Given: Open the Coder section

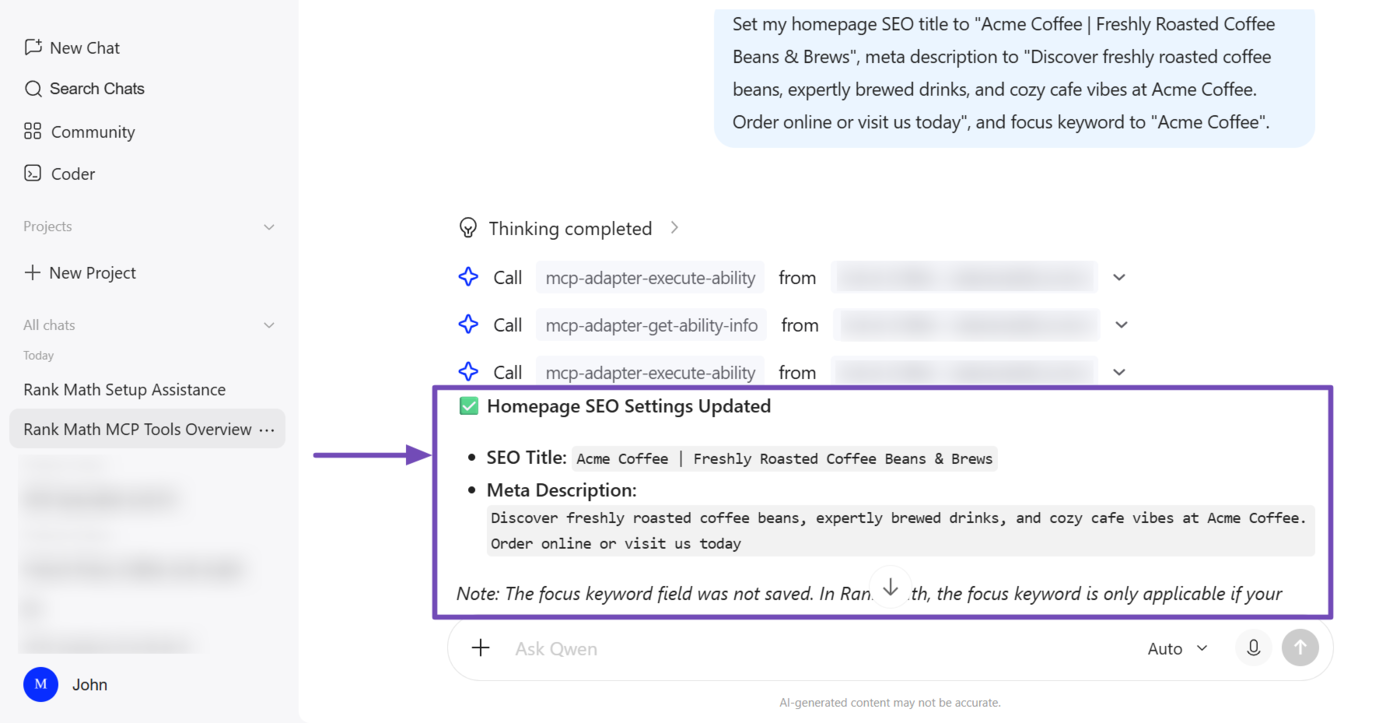Looking at the screenshot, I should click(59, 173).
